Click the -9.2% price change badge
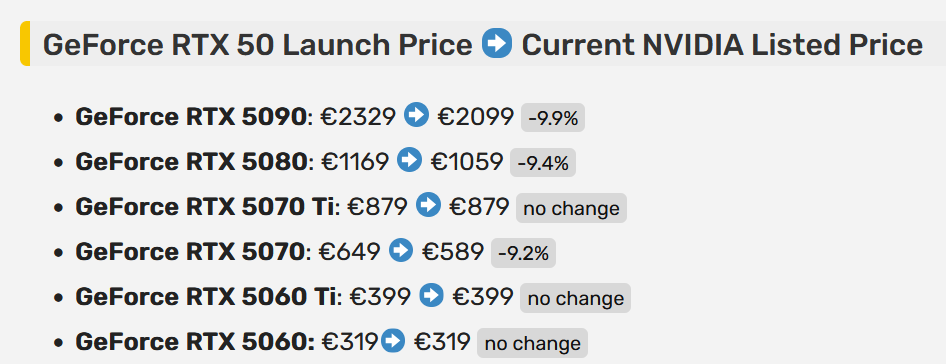The width and height of the screenshot is (946, 364). tap(523, 253)
